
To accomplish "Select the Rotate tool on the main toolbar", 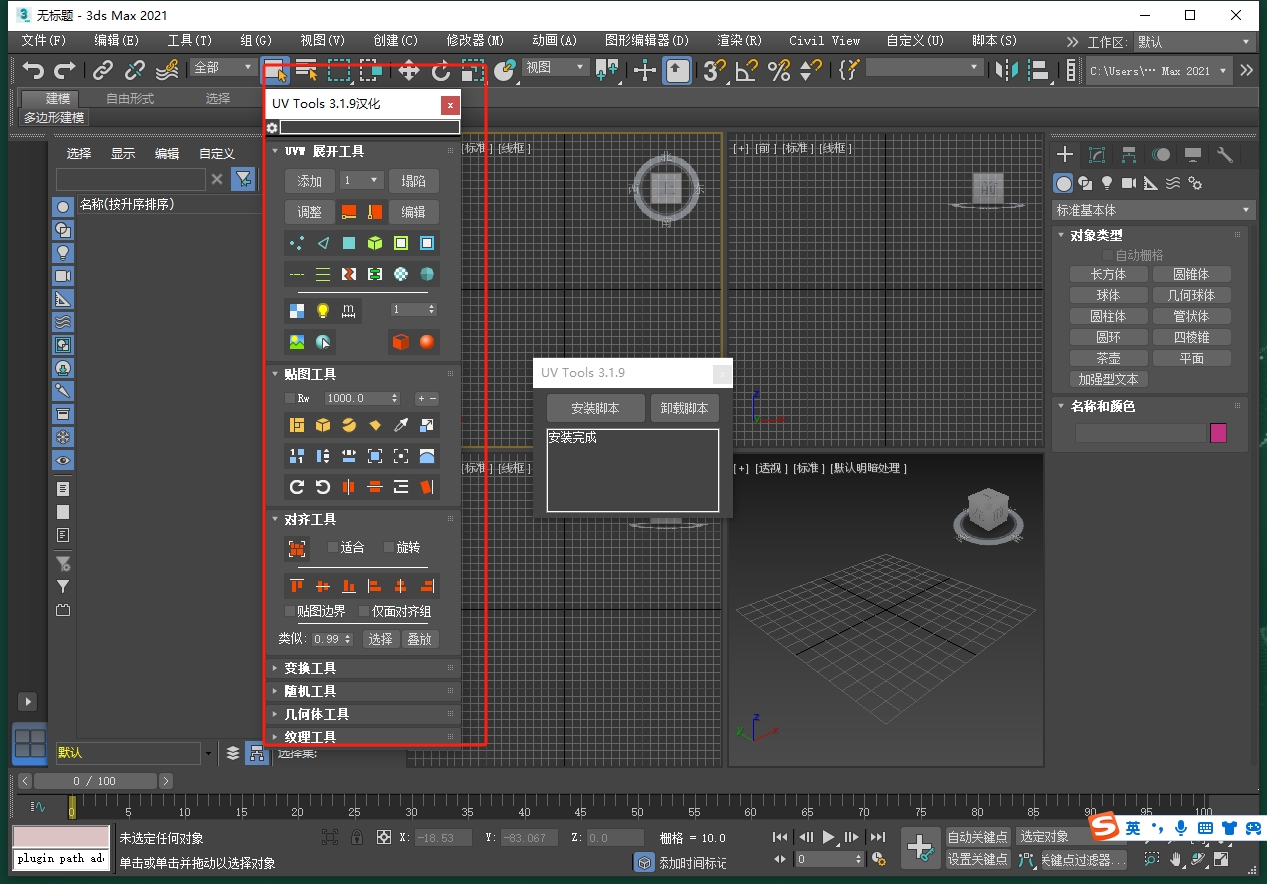I will [440, 70].
